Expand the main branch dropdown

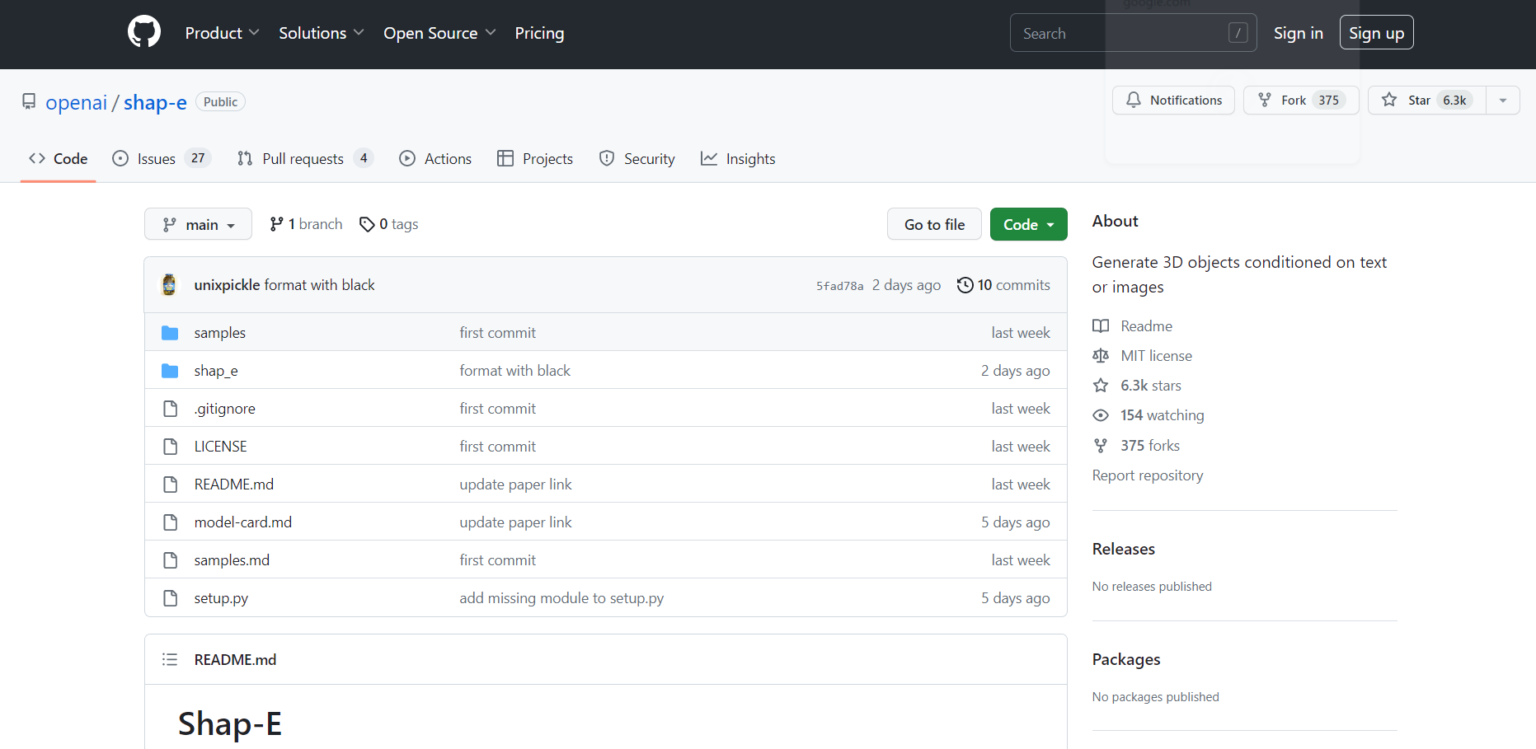coord(198,225)
